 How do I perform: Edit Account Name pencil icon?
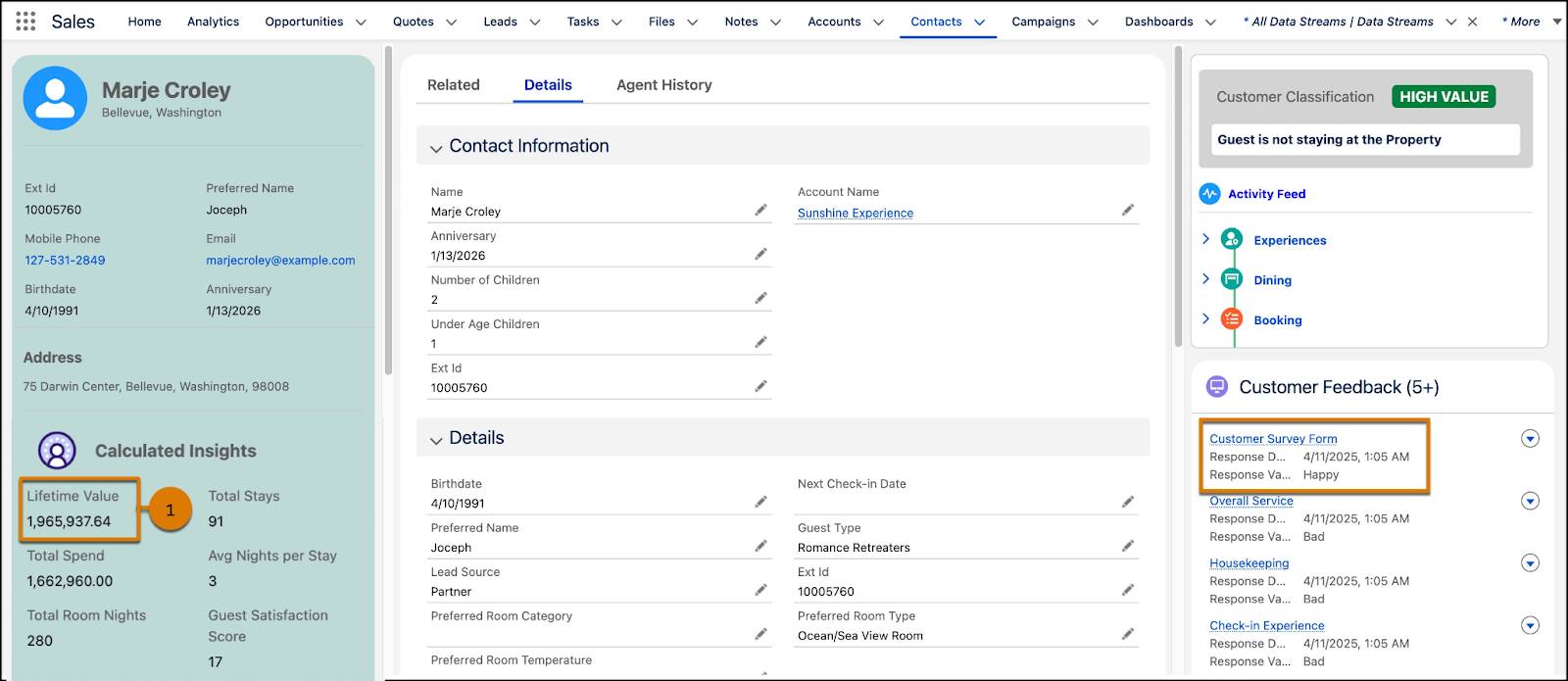click(x=1128, y=210)
